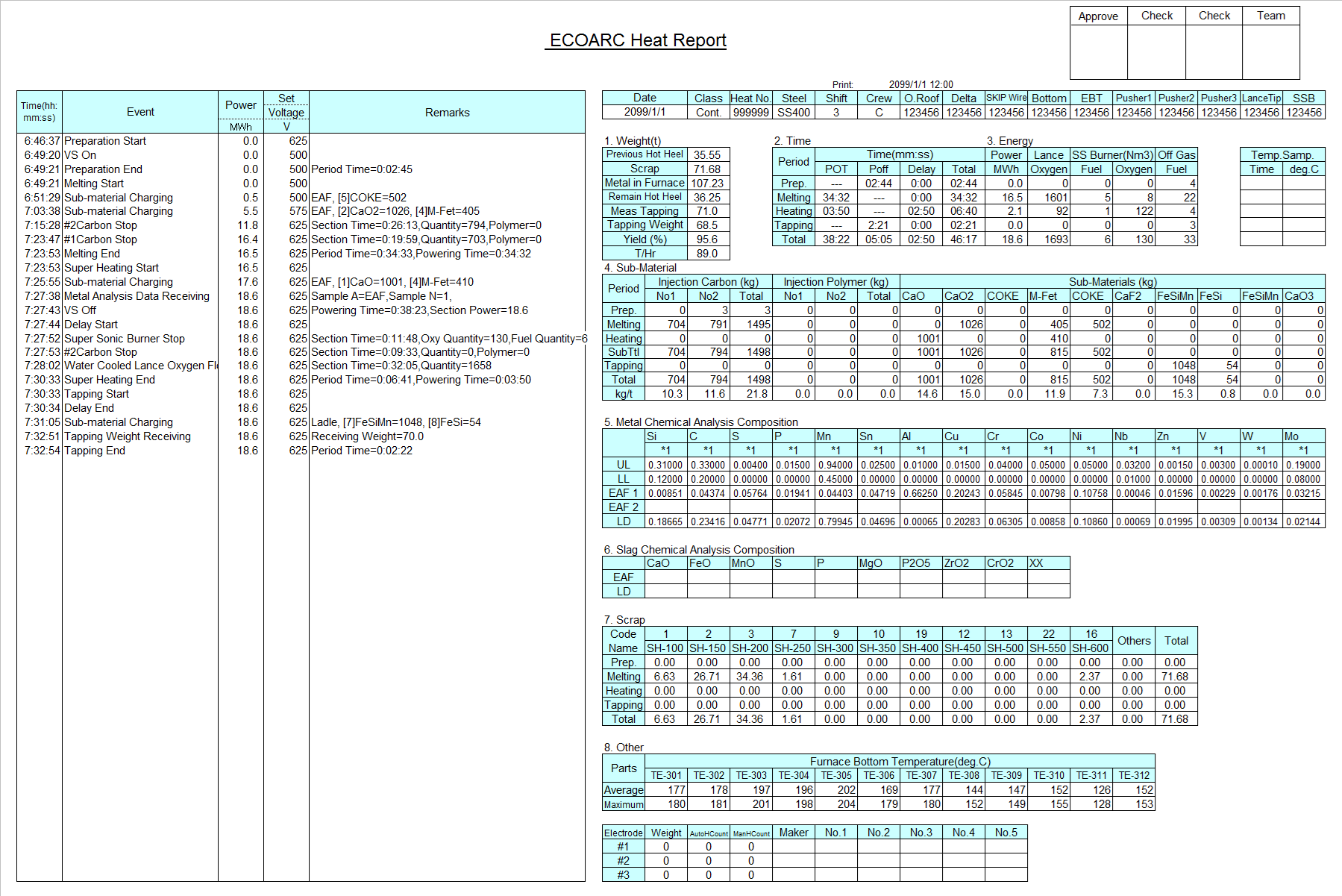Select the Tapping End event
This screenshot has width=1342, height=896.
(95, 450)
